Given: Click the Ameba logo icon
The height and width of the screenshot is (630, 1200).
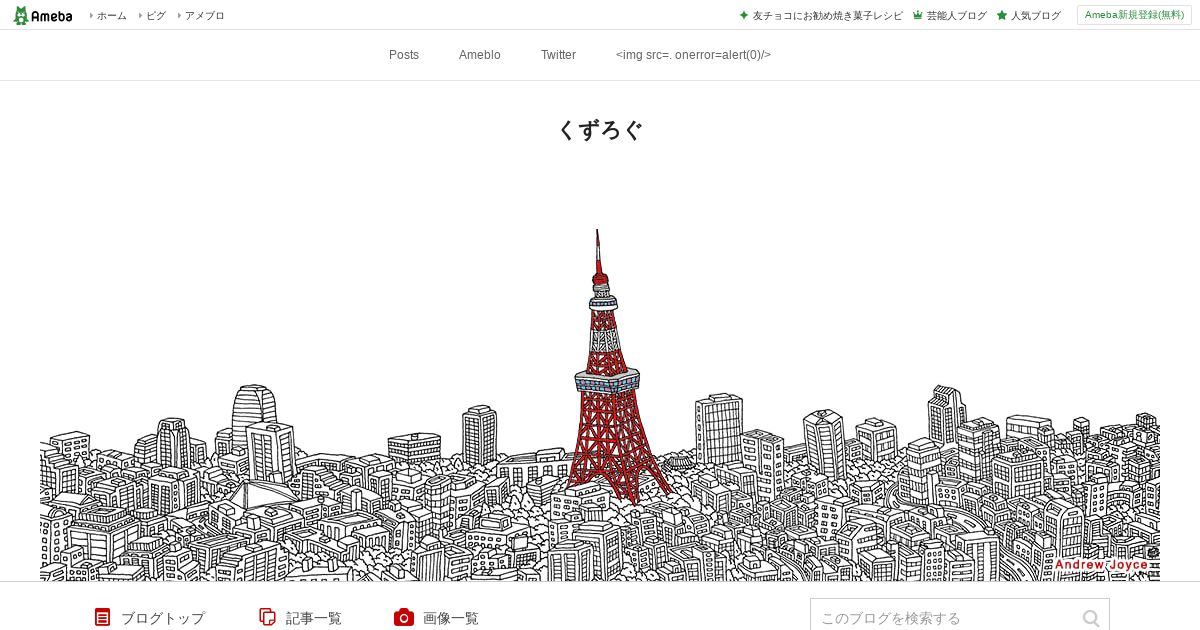Looking at the screenshot, I should 42,15.
